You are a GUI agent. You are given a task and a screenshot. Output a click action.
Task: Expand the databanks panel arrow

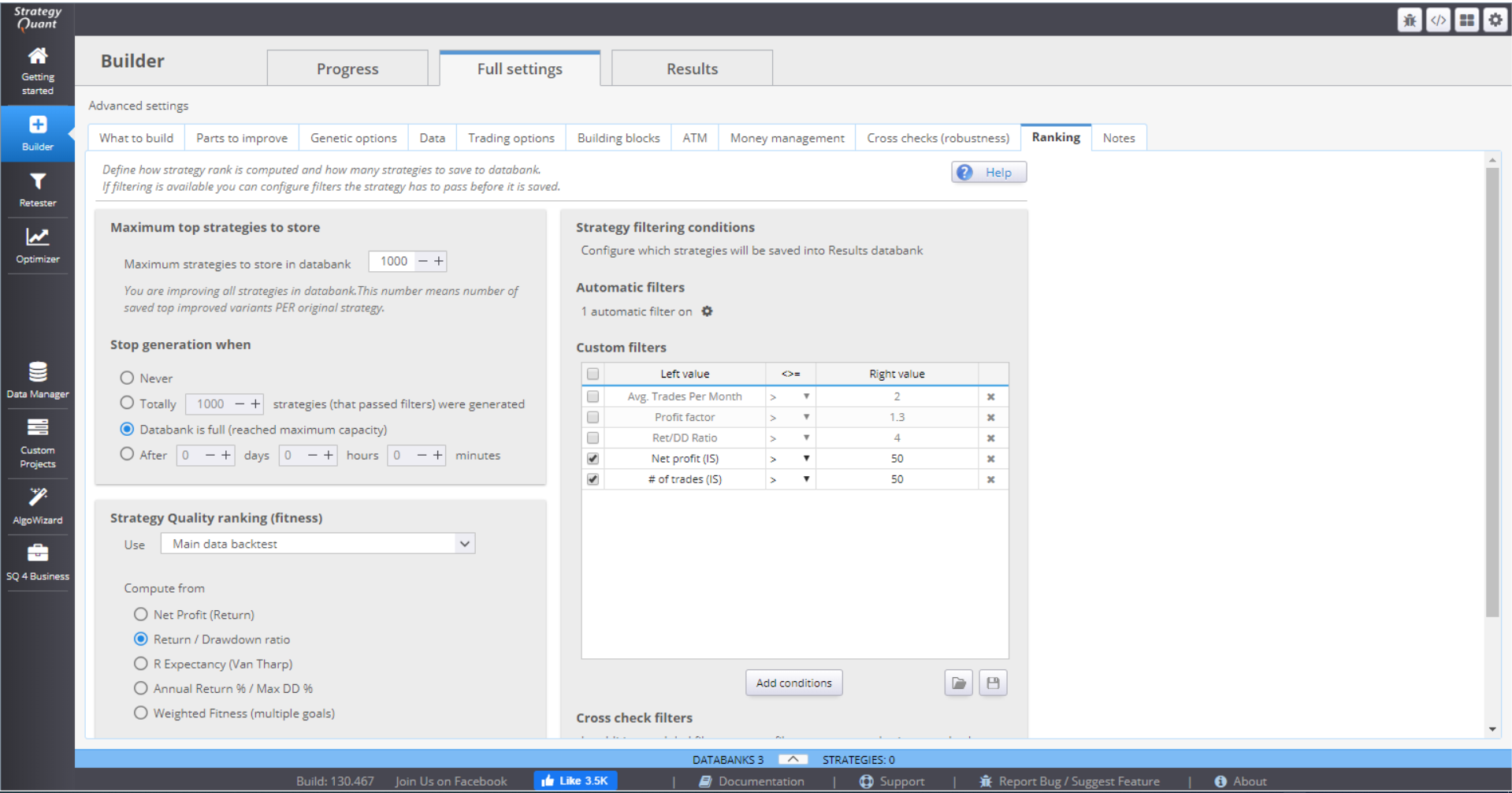pyautogui.click(x=793, y=759)
